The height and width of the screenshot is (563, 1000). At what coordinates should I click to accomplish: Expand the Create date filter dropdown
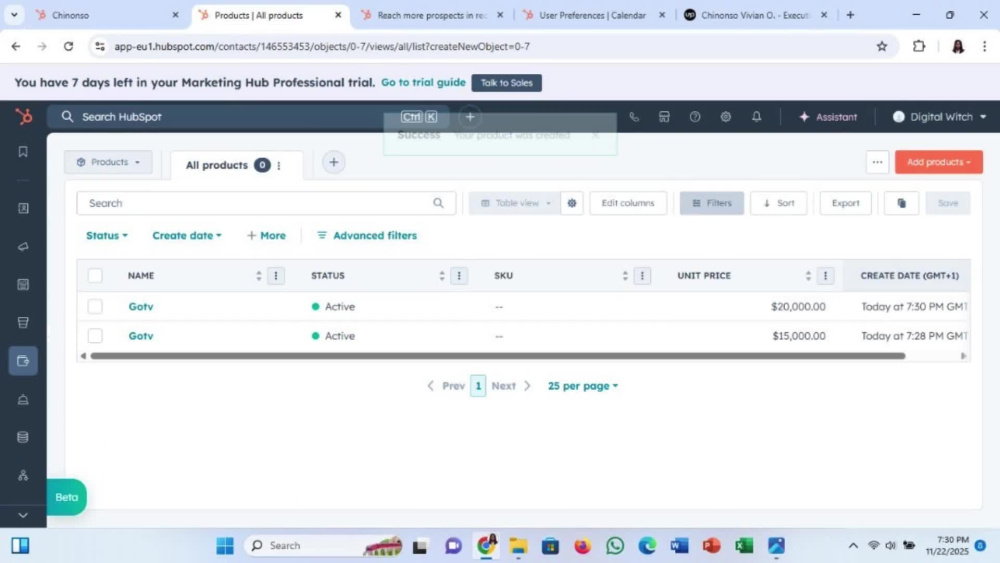(x=187, y=235)
